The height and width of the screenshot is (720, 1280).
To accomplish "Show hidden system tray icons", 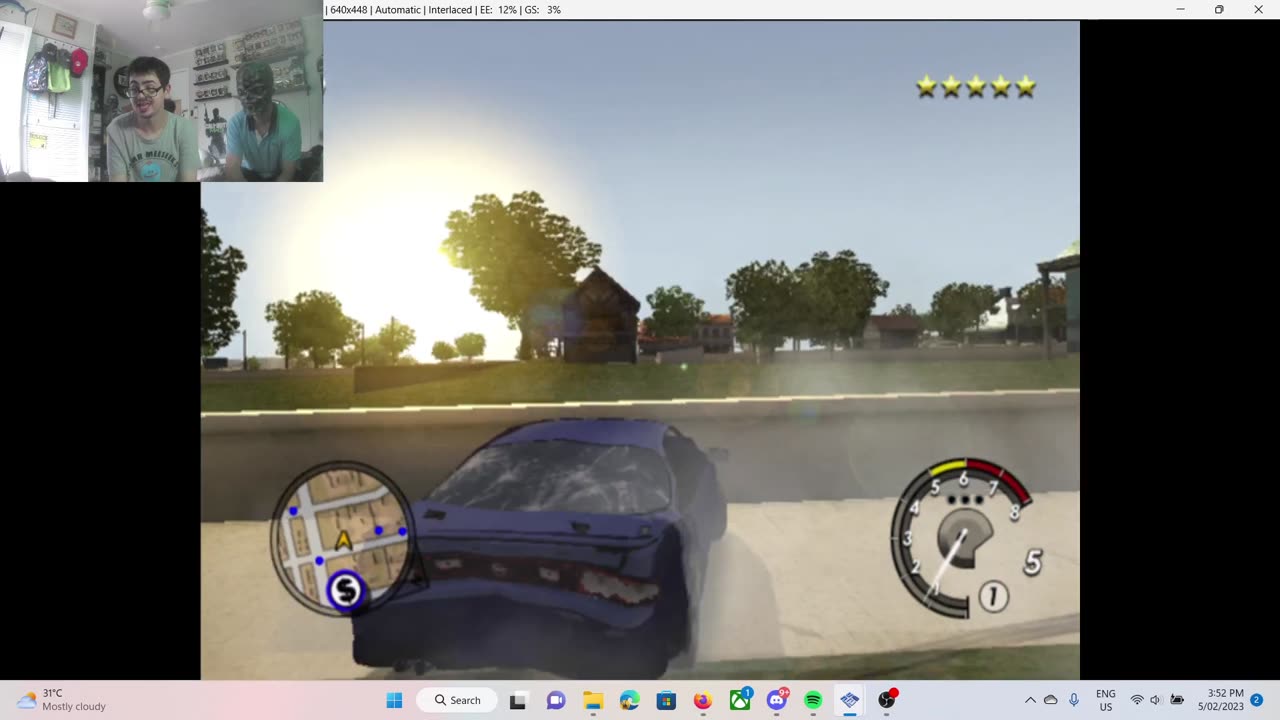I will (x=1030, y=700).
